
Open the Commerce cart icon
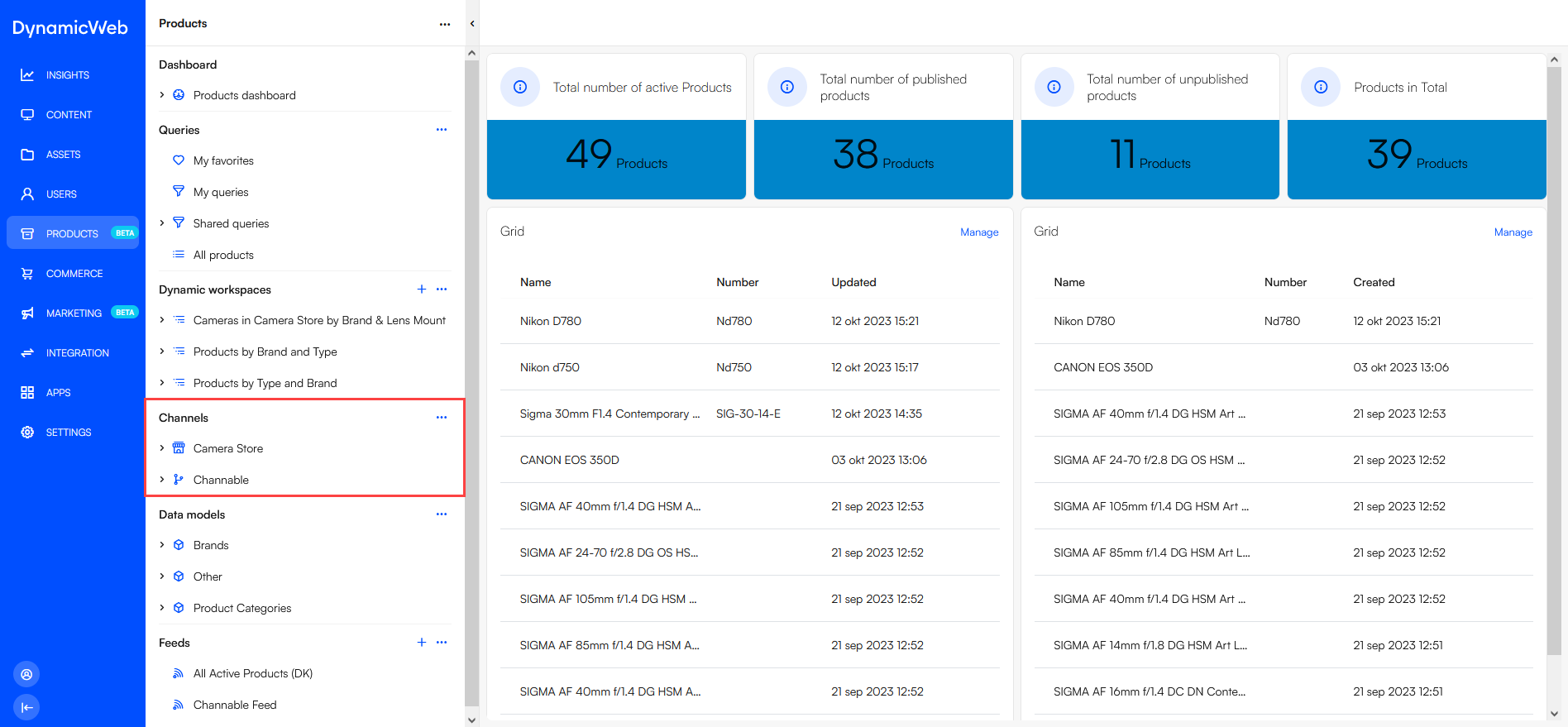[x=27, y=274]
